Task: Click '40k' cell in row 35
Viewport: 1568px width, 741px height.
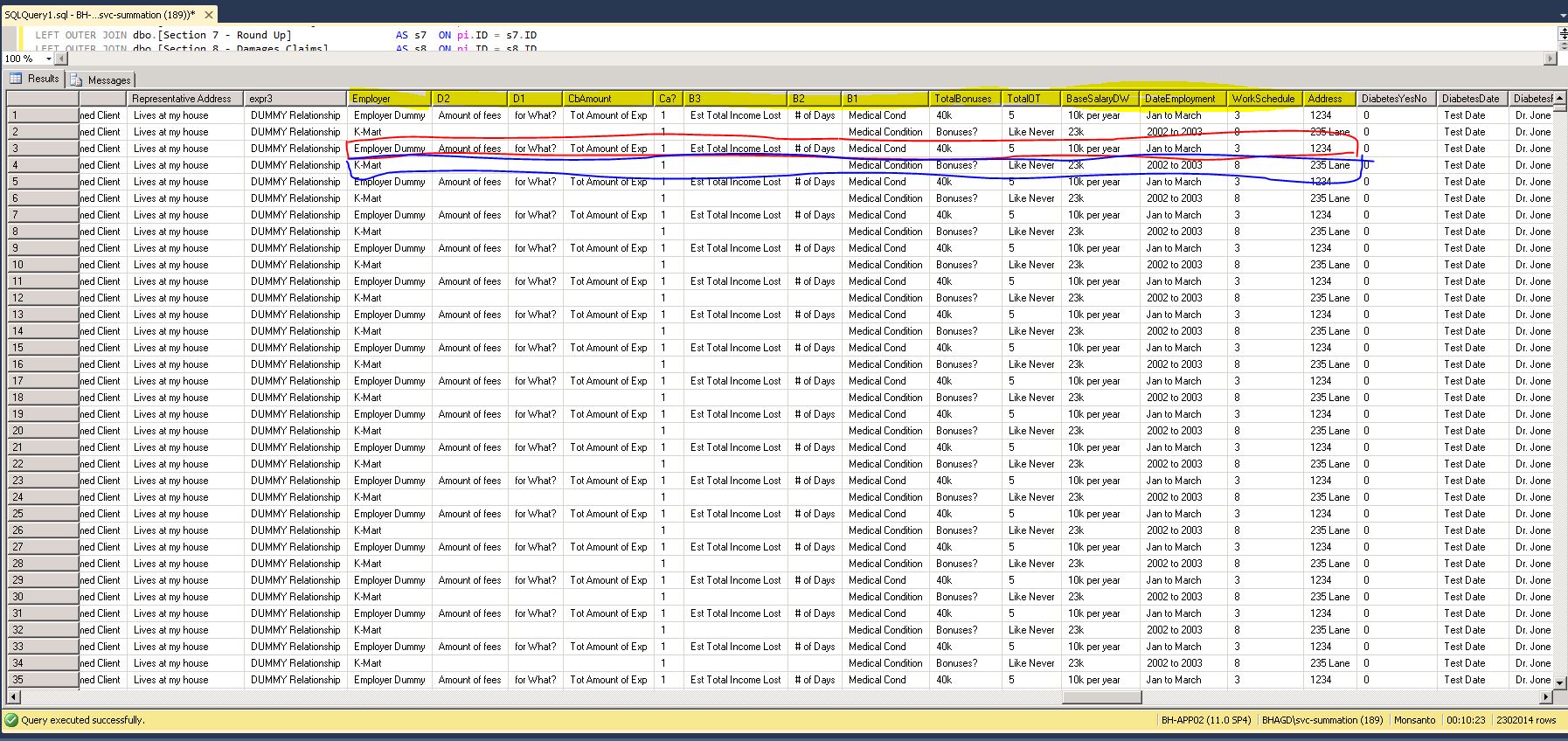Action: pyautogui.click(x=965, y=680)
